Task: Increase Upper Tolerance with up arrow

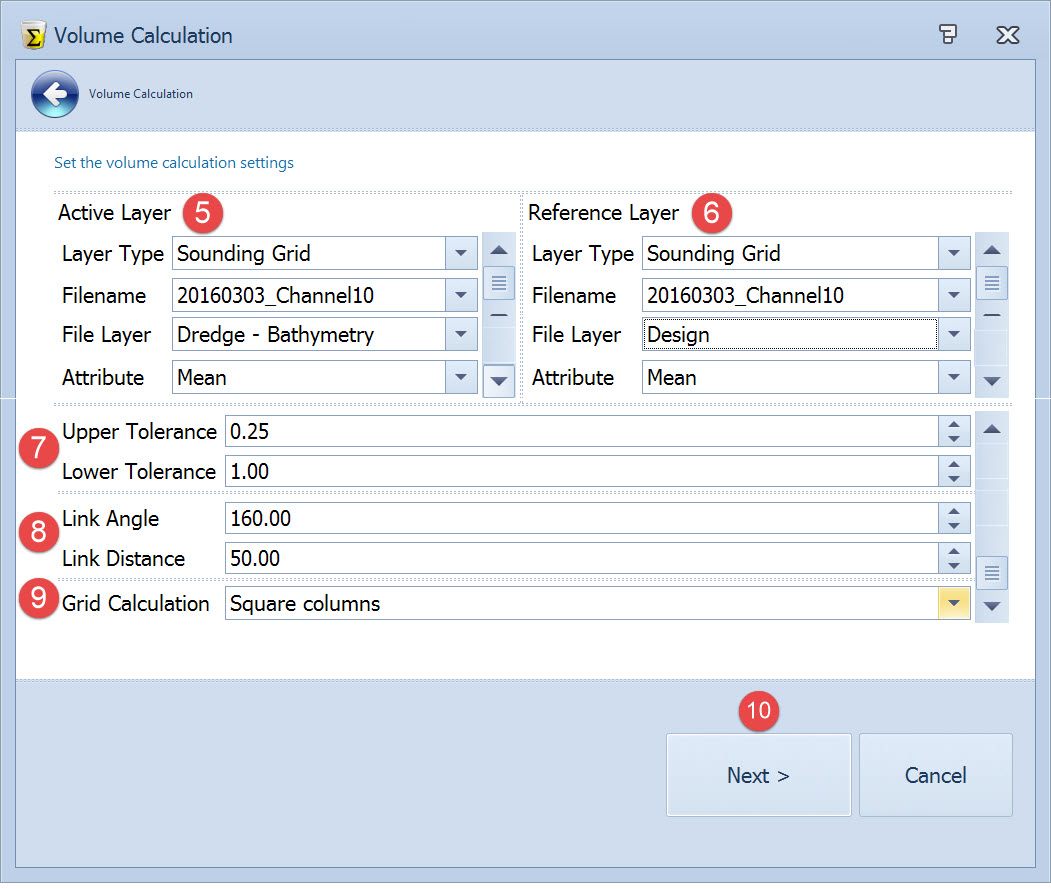Action: point(954,424)
